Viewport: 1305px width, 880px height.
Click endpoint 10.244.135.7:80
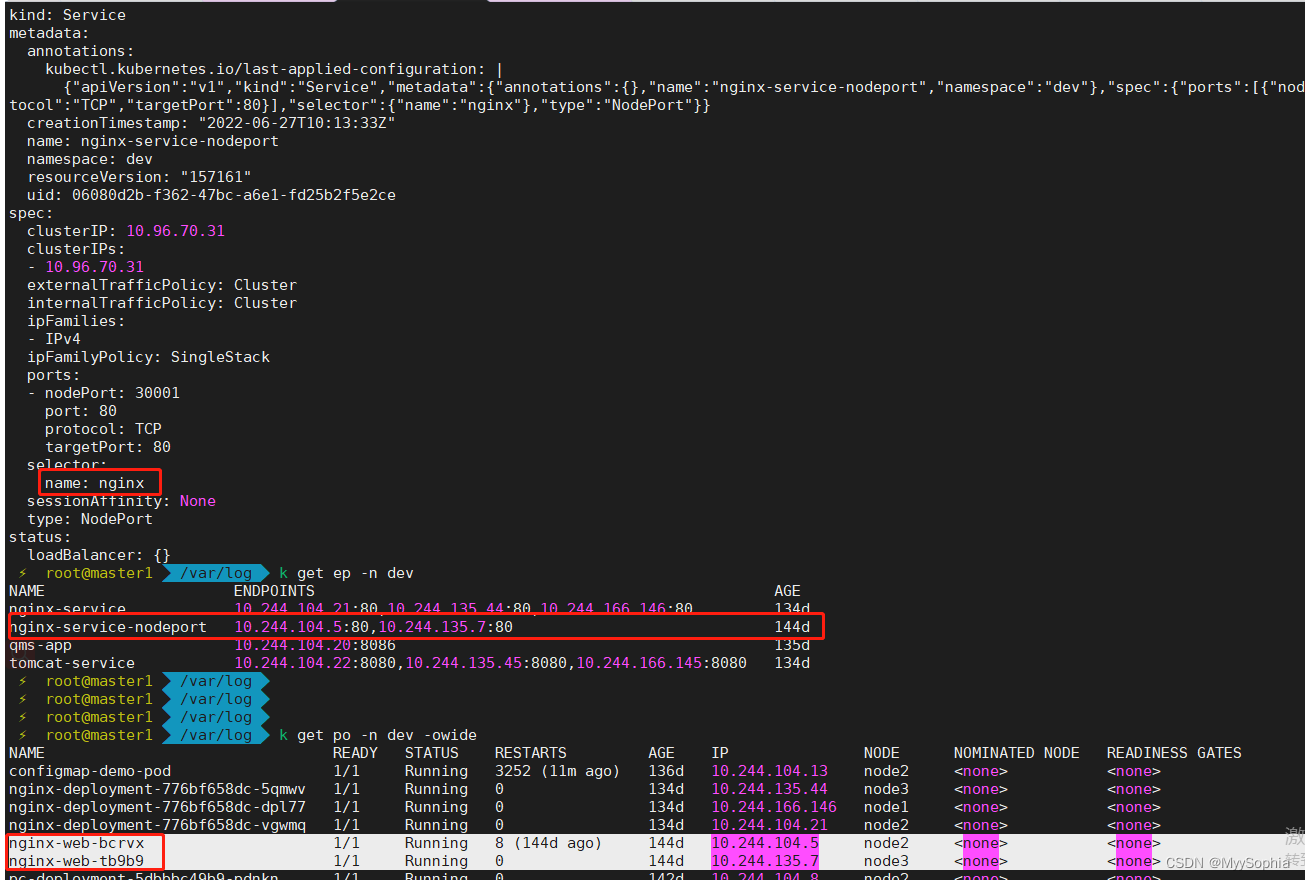tap(445, 627)
